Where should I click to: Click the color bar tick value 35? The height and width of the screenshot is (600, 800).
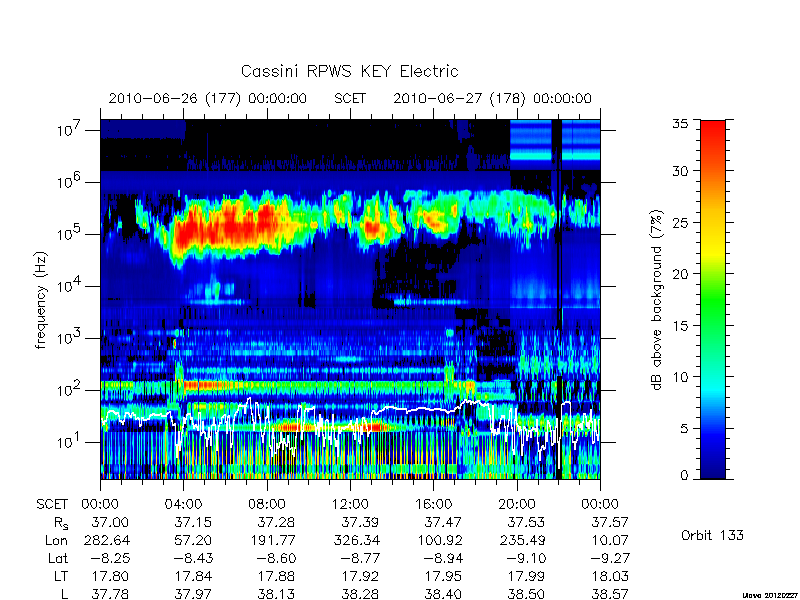coord(681,124)
